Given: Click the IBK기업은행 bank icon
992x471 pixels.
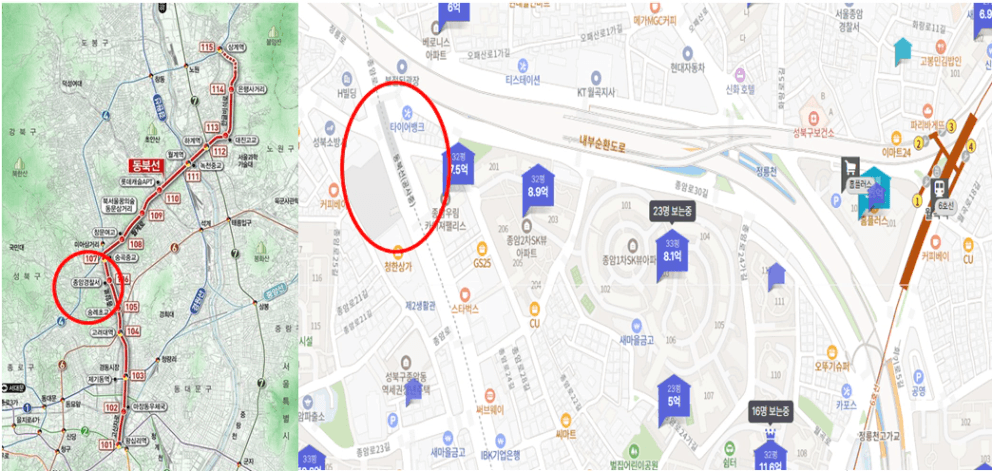Looking at the screenshot, I should click(x=500, y=439).
